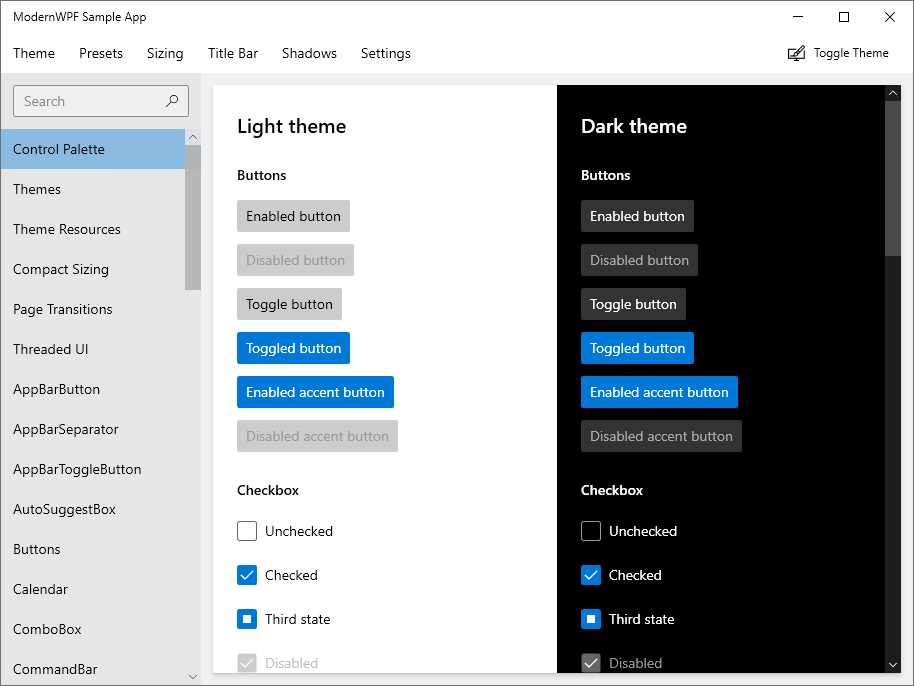
Task: Untoggle the Toggled button in Light theme
Action: [293, 348]
